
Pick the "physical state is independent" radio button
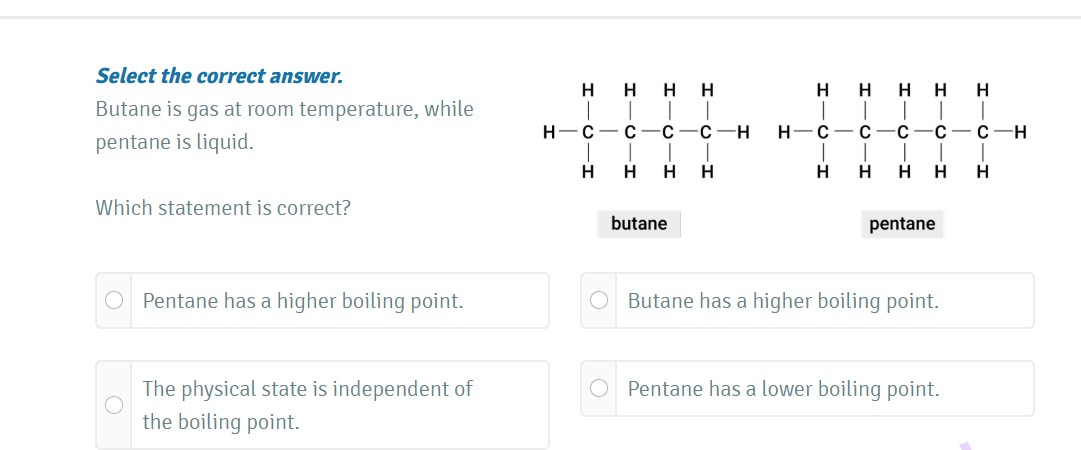(115, 404)
